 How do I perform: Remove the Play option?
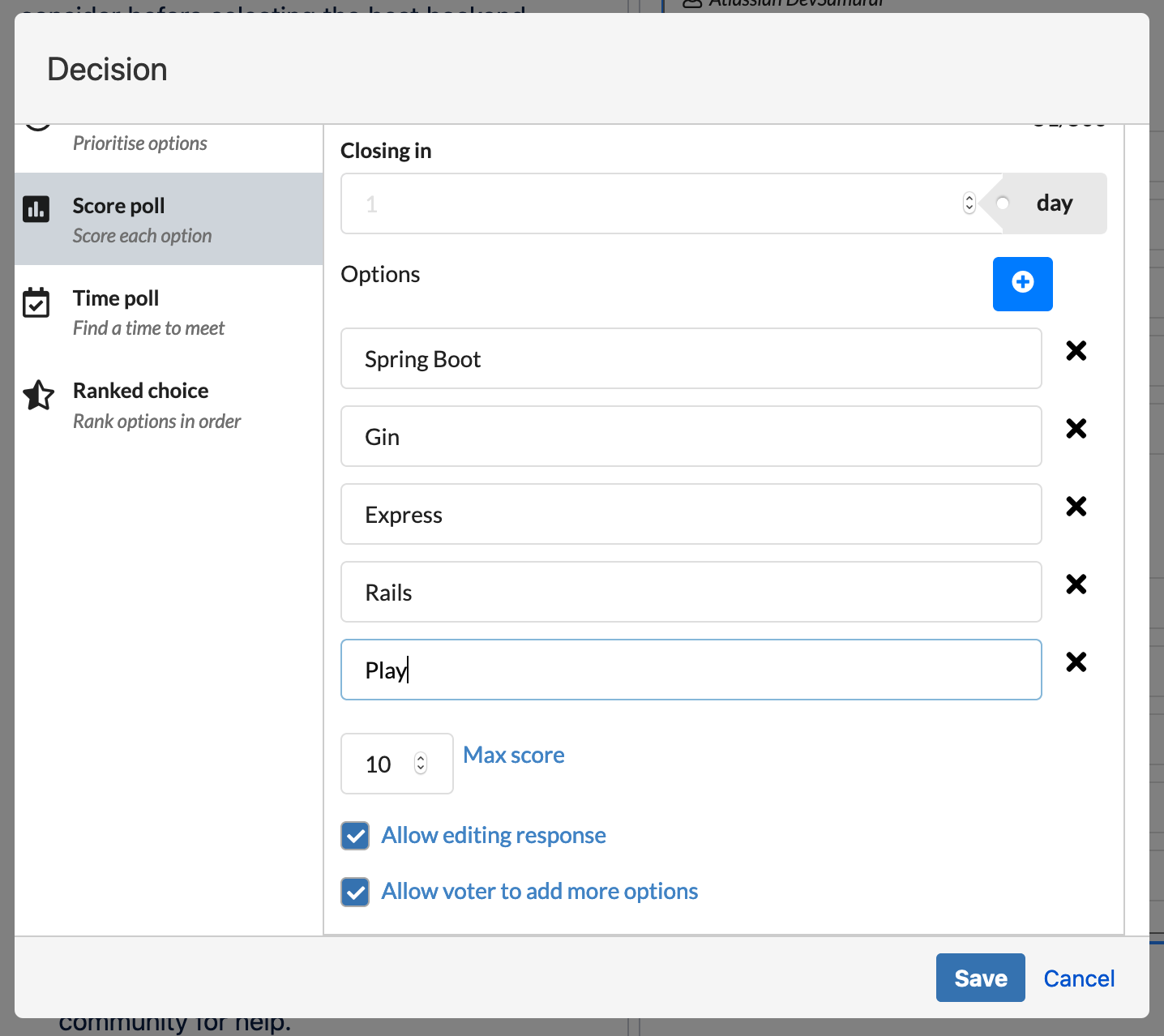[x=1076, y=662]
